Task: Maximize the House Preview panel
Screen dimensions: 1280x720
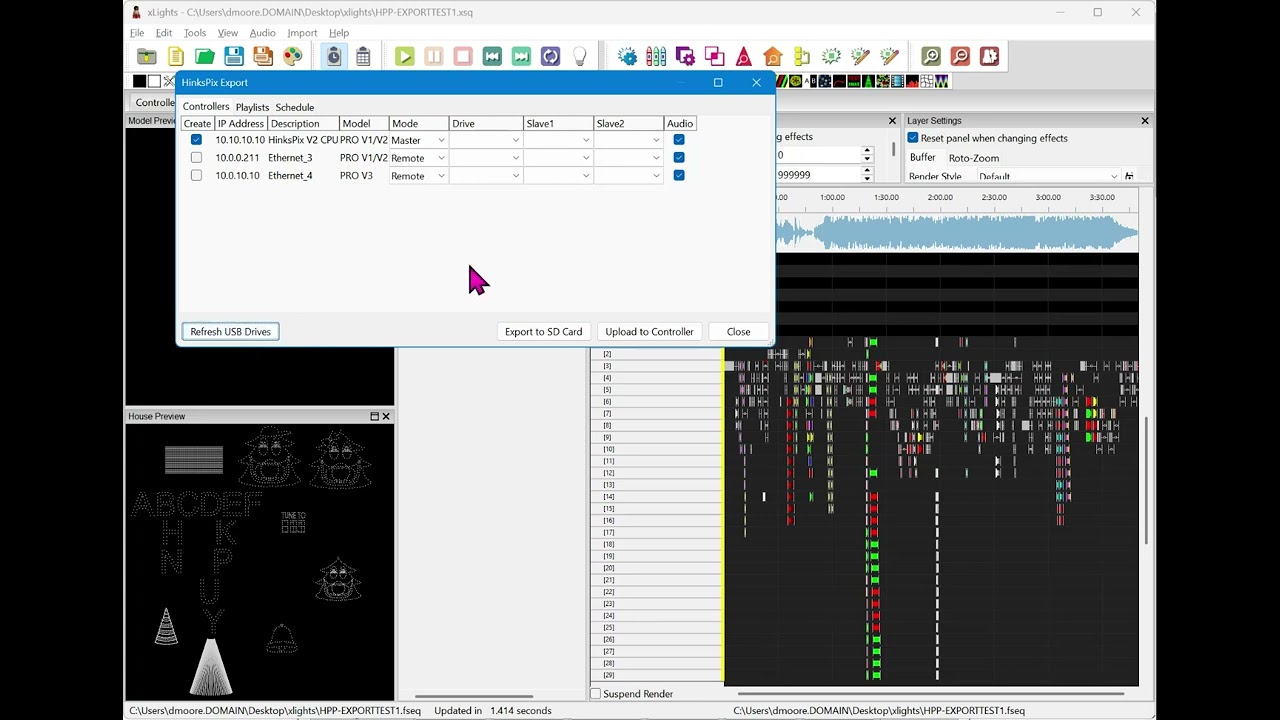Action: [x=374, y=416]
